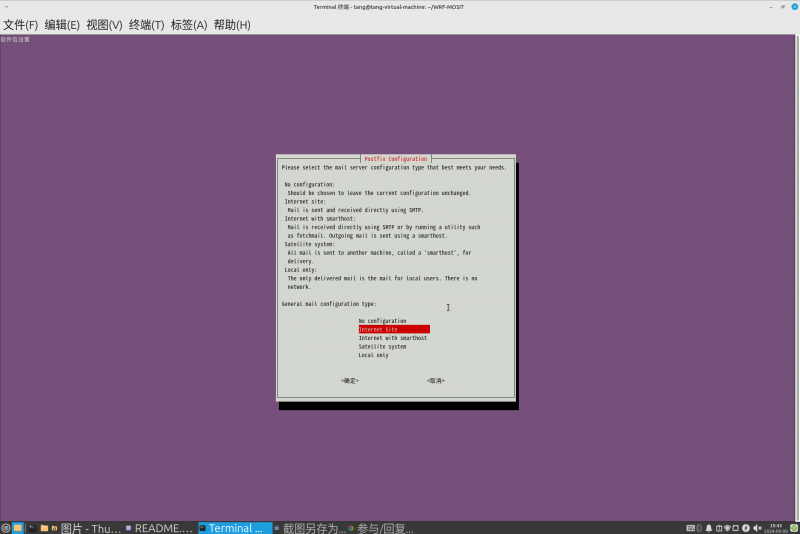Launch the terminal from the taskbar launcher

pyautogui.click(x=31, y=527)
